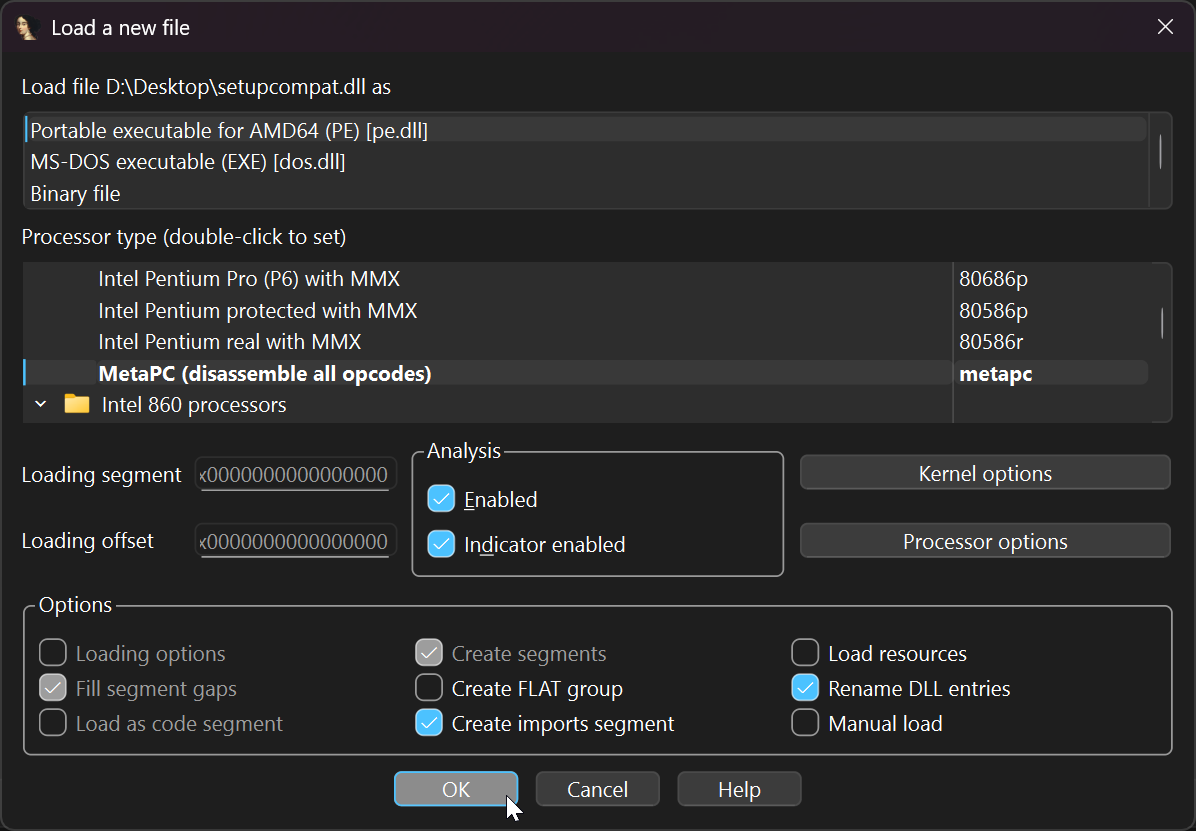Enable Manual load option
The height and width of the screenshot is (831, 1196).
click(x=805, y=723)
